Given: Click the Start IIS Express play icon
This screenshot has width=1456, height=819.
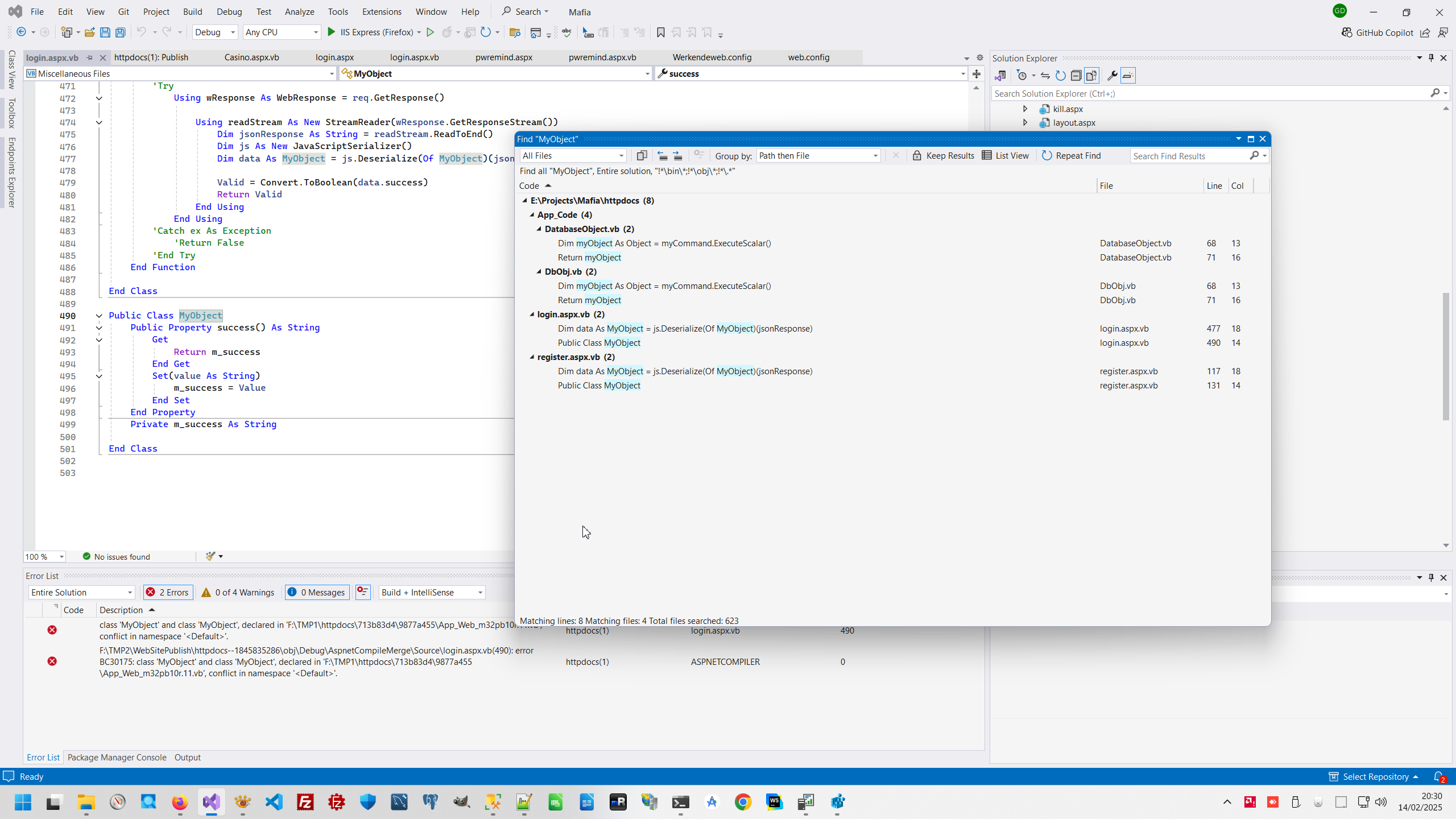Looking at the screenshot, I should pos(332,32).
